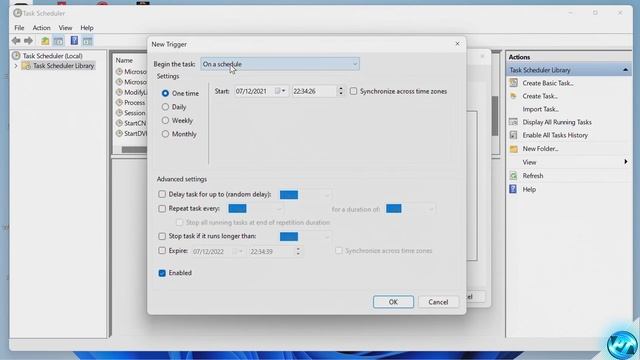Click the Refresh icon in Actions pane
Viewport: 640px width, 360px height.
pos(513,176)
